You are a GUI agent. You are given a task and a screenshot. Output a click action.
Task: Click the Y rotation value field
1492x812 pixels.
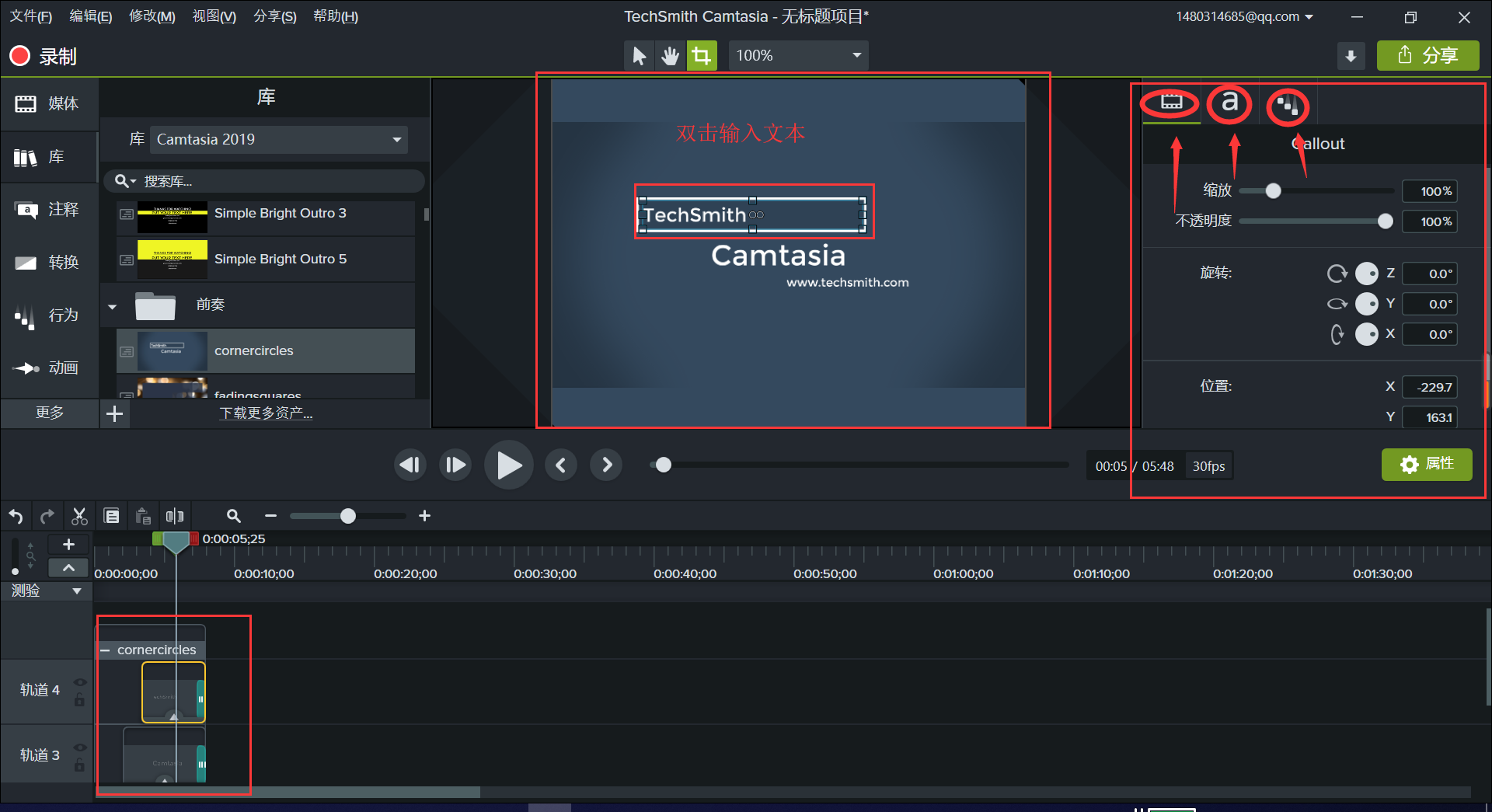1430,304
